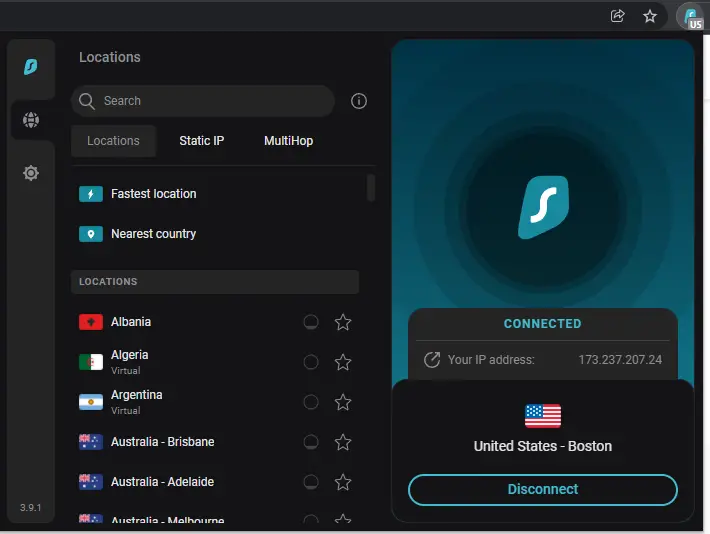Click the Locations page heading
This screenshot has width=710, height=534.
coord(110,58)
